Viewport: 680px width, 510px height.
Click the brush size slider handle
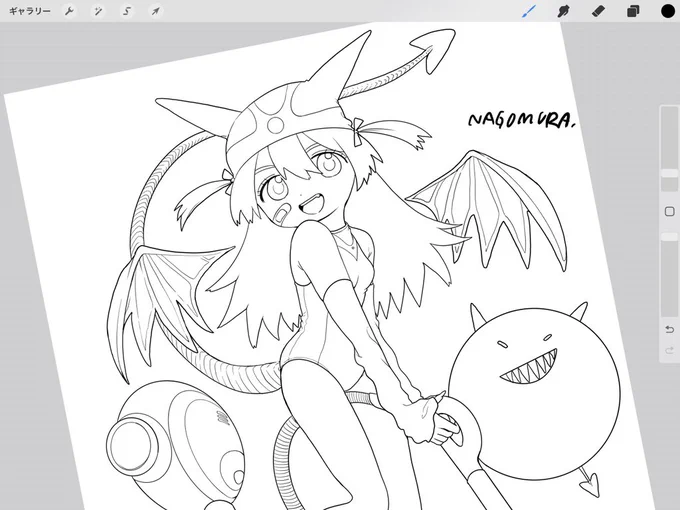coord(669,173)
